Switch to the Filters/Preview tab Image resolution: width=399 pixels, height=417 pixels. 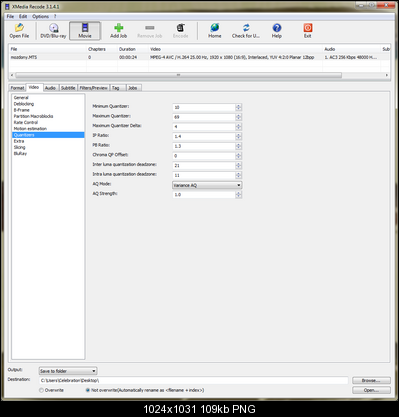point(93,88)
